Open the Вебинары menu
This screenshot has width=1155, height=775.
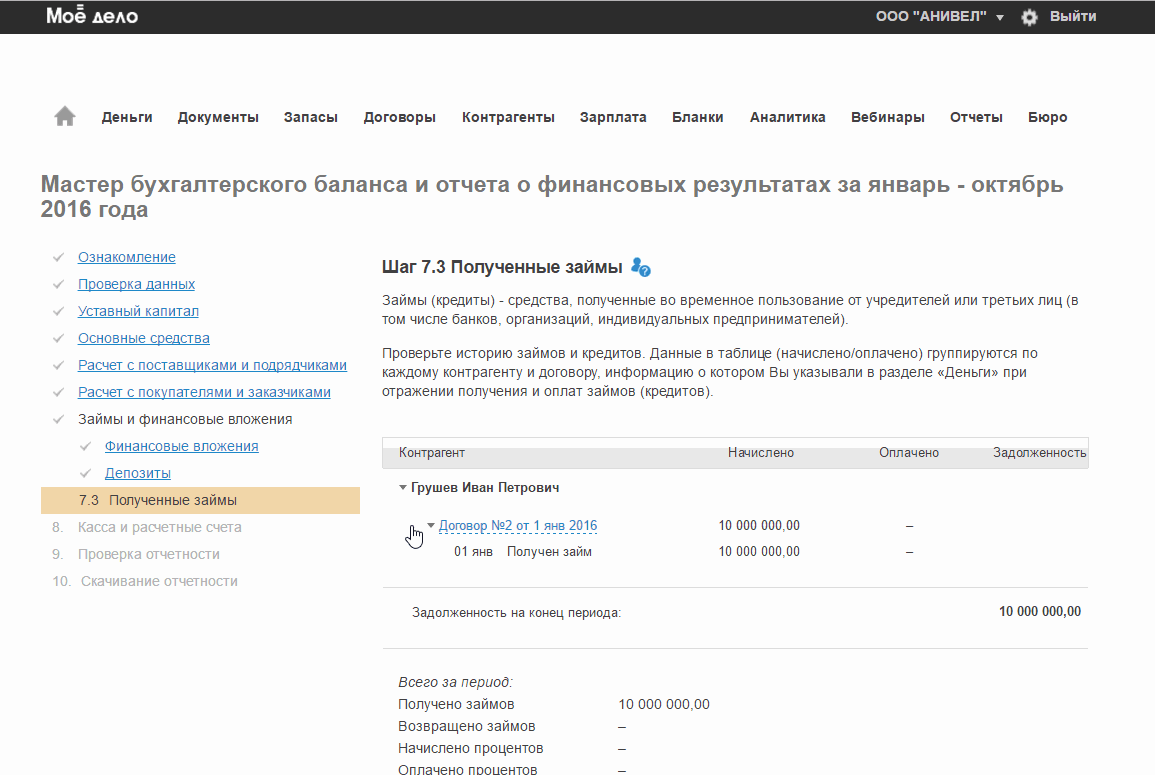click(x=888, y=117)
